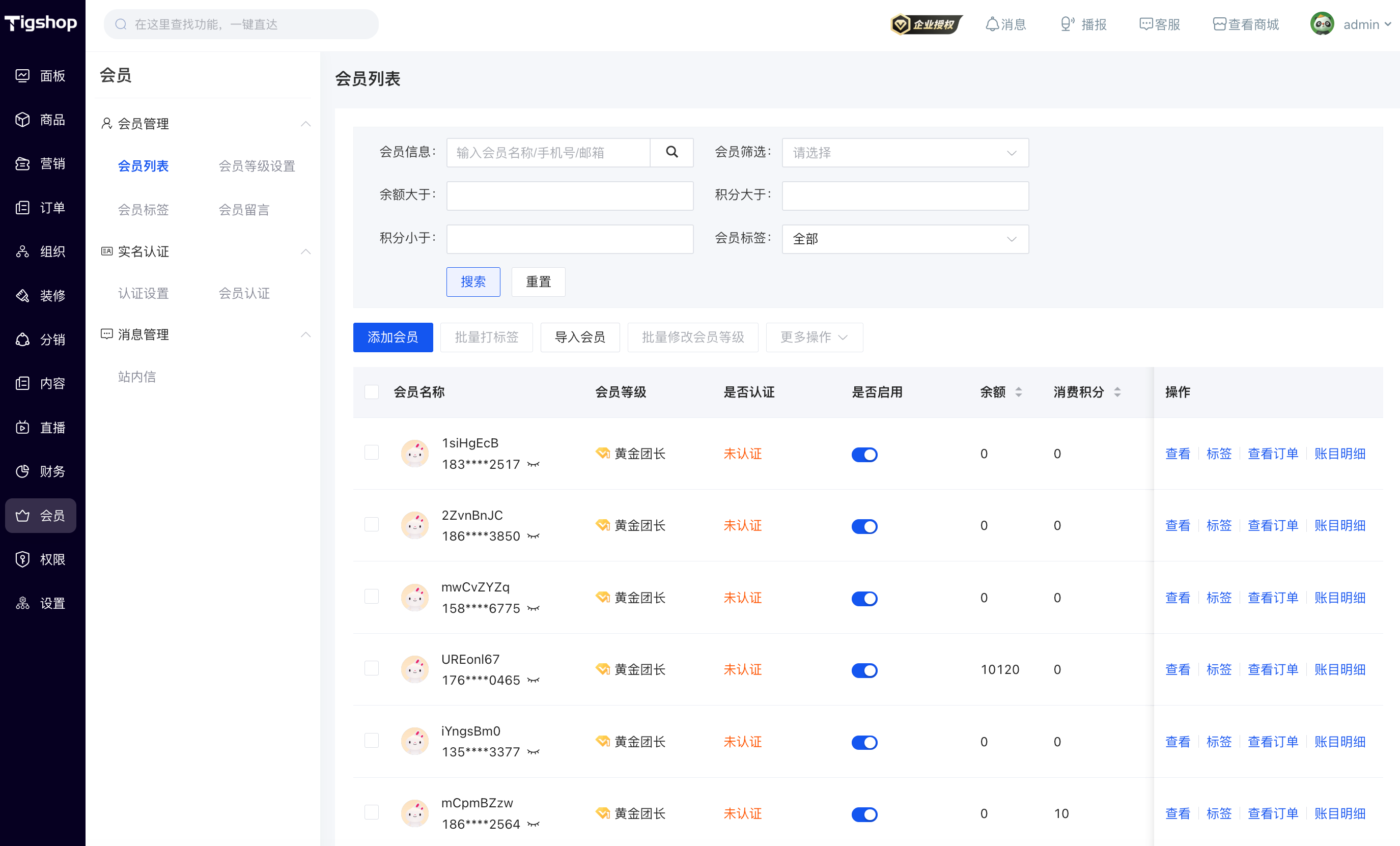Tick the select-all checkbox in table header

coord(372,392)
